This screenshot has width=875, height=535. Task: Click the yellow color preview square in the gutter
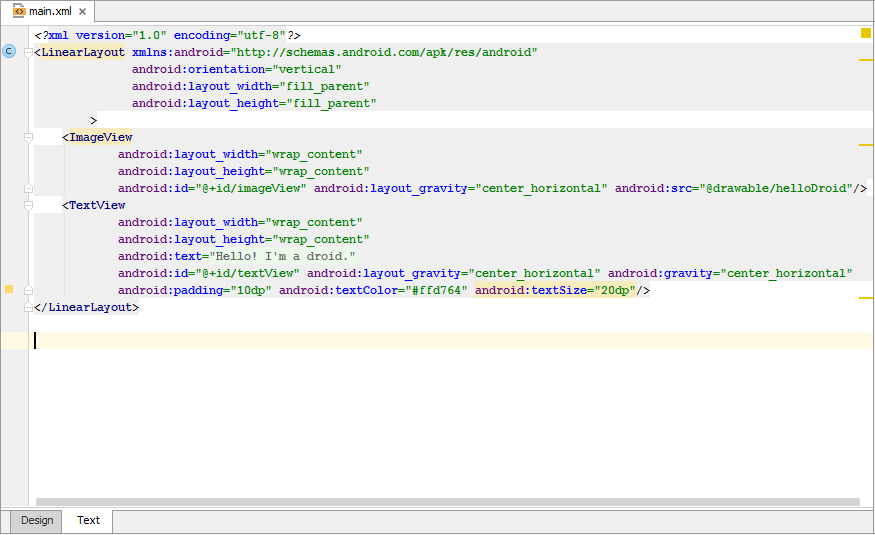tap(9, 289)
